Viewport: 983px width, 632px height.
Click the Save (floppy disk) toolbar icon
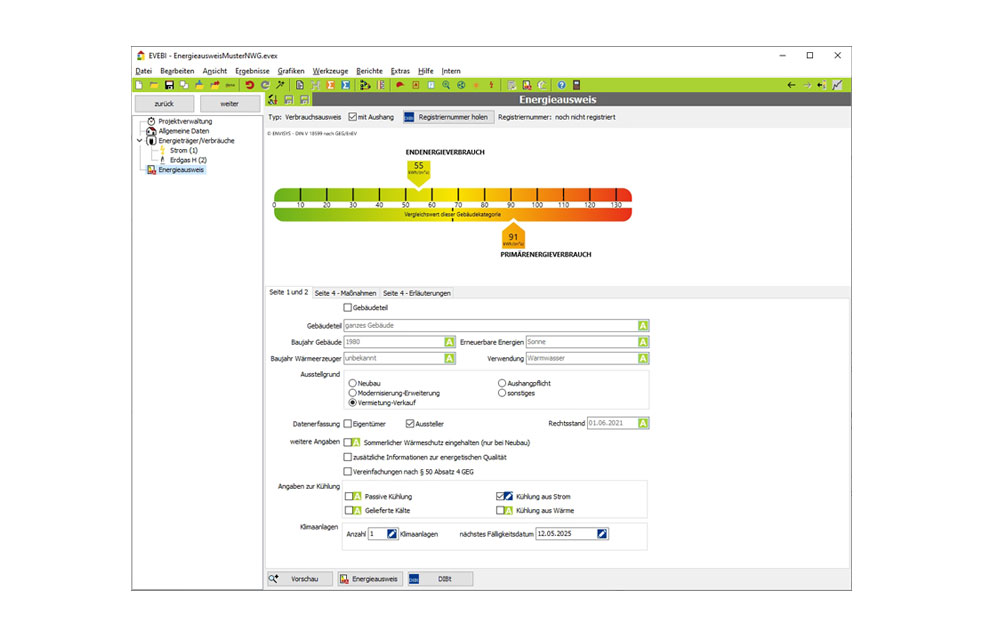coord(167,85)
